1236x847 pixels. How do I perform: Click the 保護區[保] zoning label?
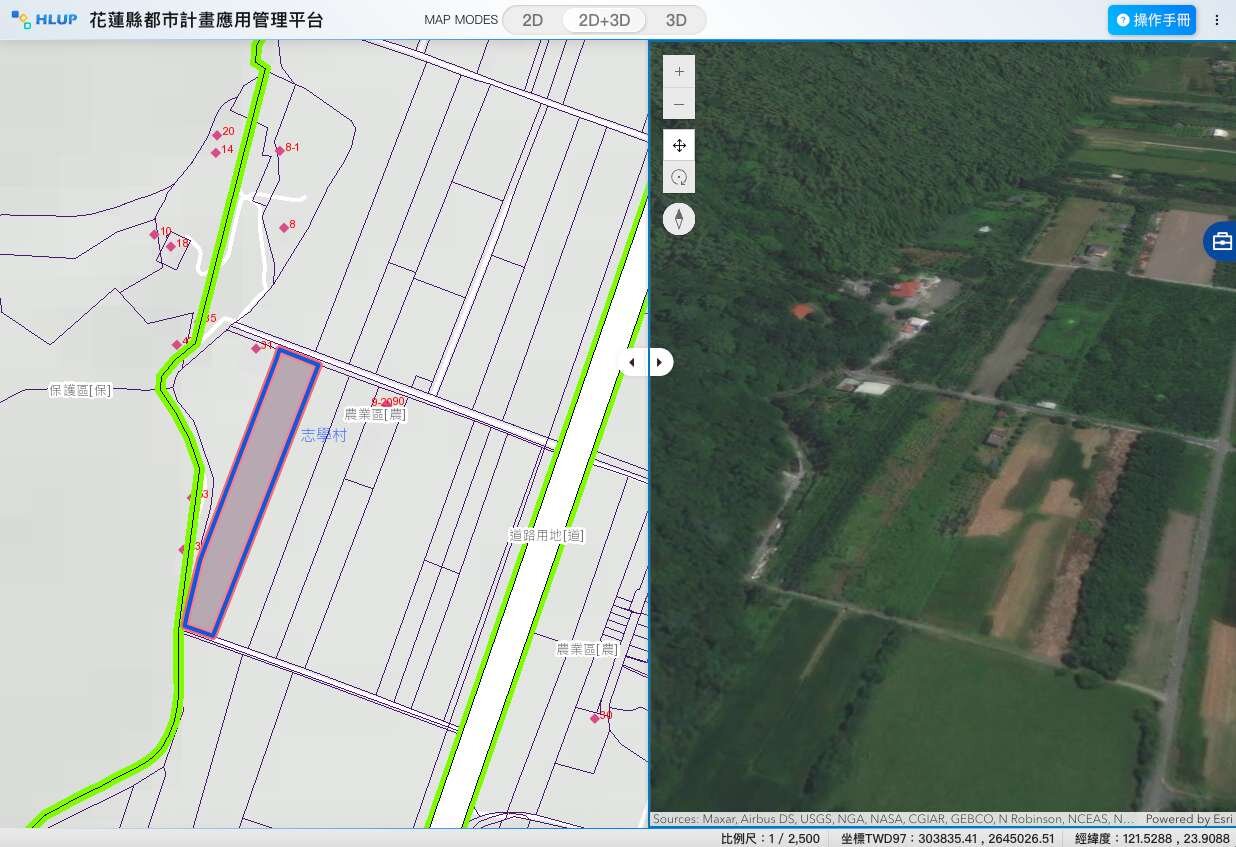click(x=80, y=390)
